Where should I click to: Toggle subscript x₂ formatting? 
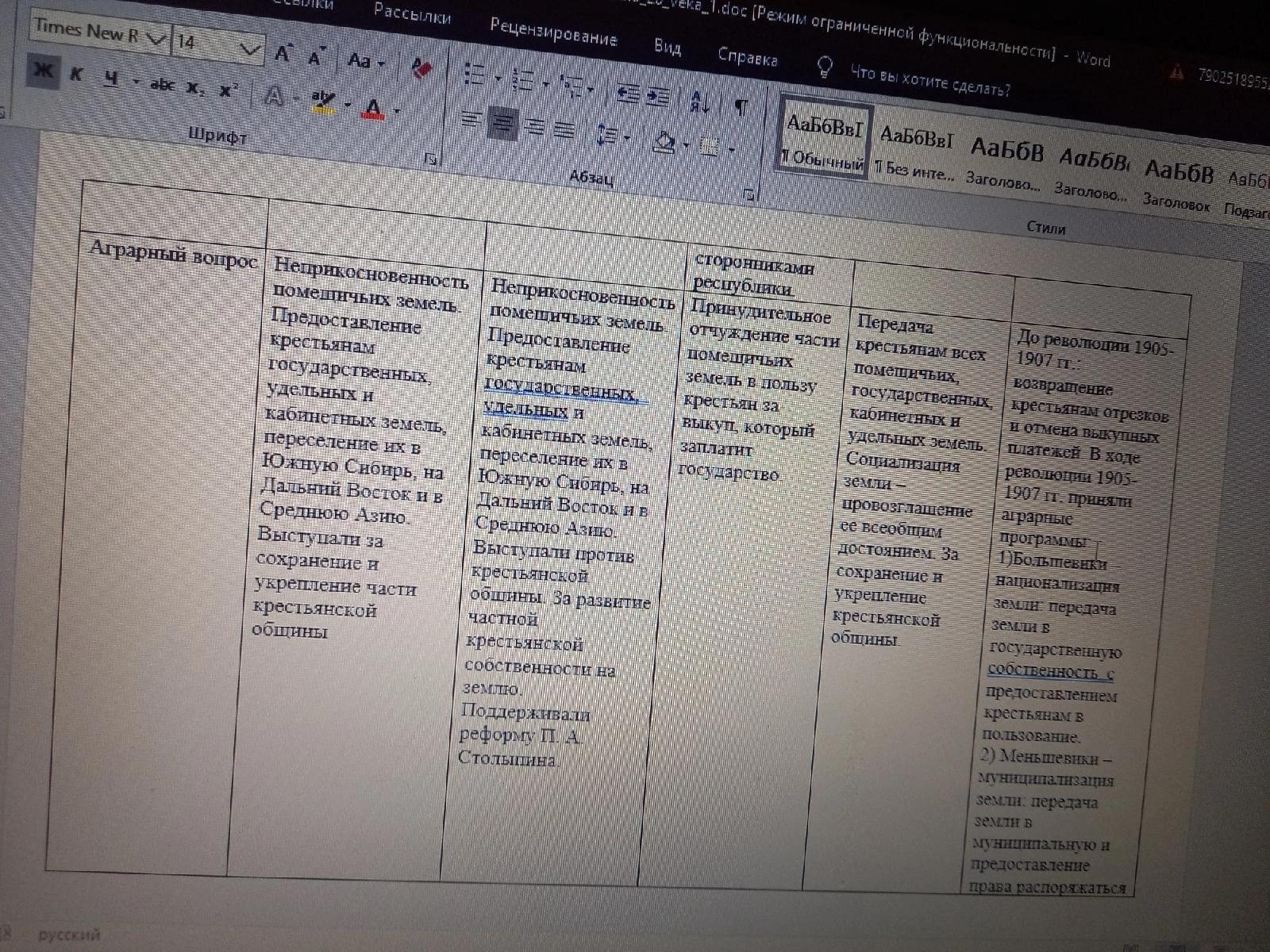[195, 87]
